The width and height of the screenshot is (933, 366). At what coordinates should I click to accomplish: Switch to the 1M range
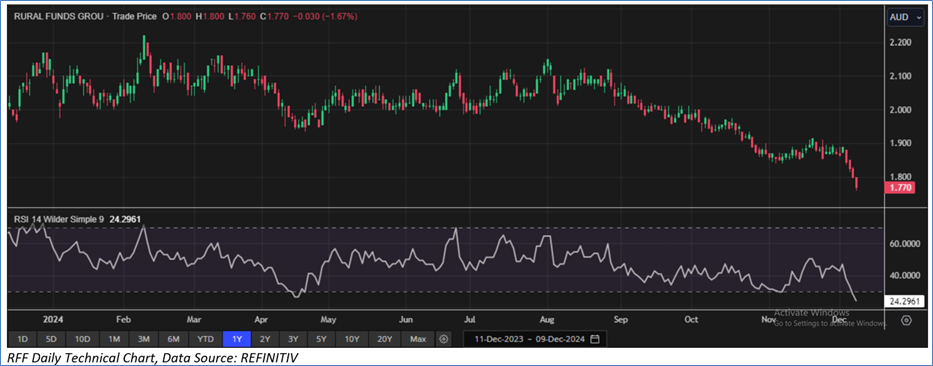[114, 339]
